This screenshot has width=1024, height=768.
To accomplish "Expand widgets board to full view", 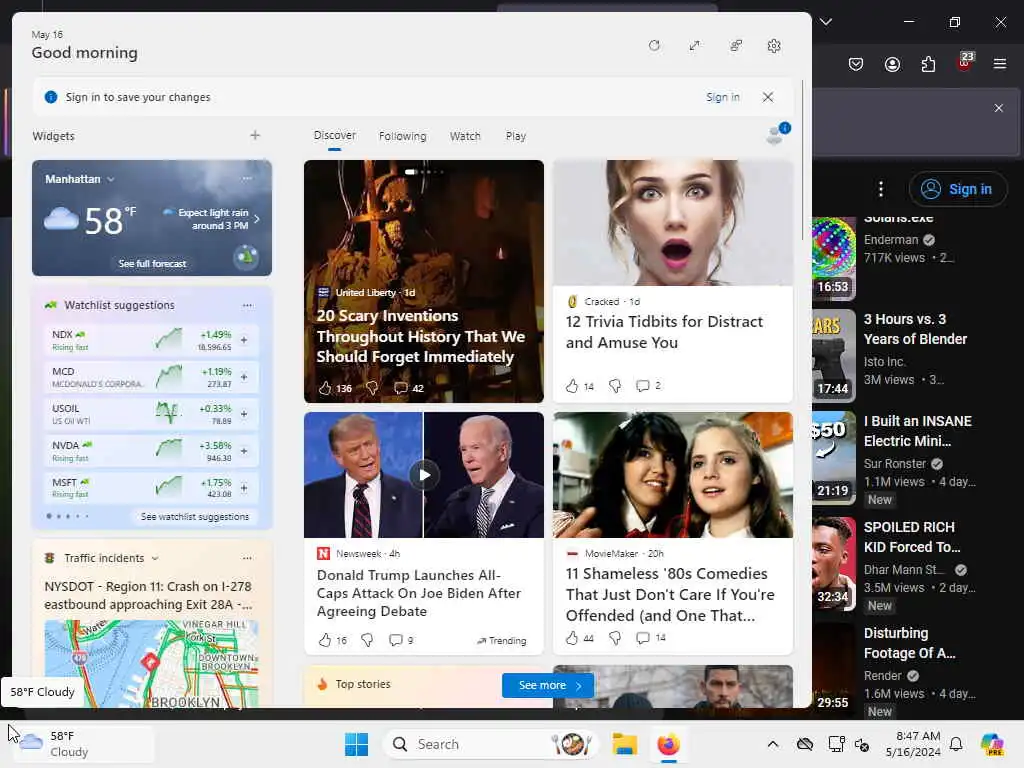I will [x=695, y=46].
